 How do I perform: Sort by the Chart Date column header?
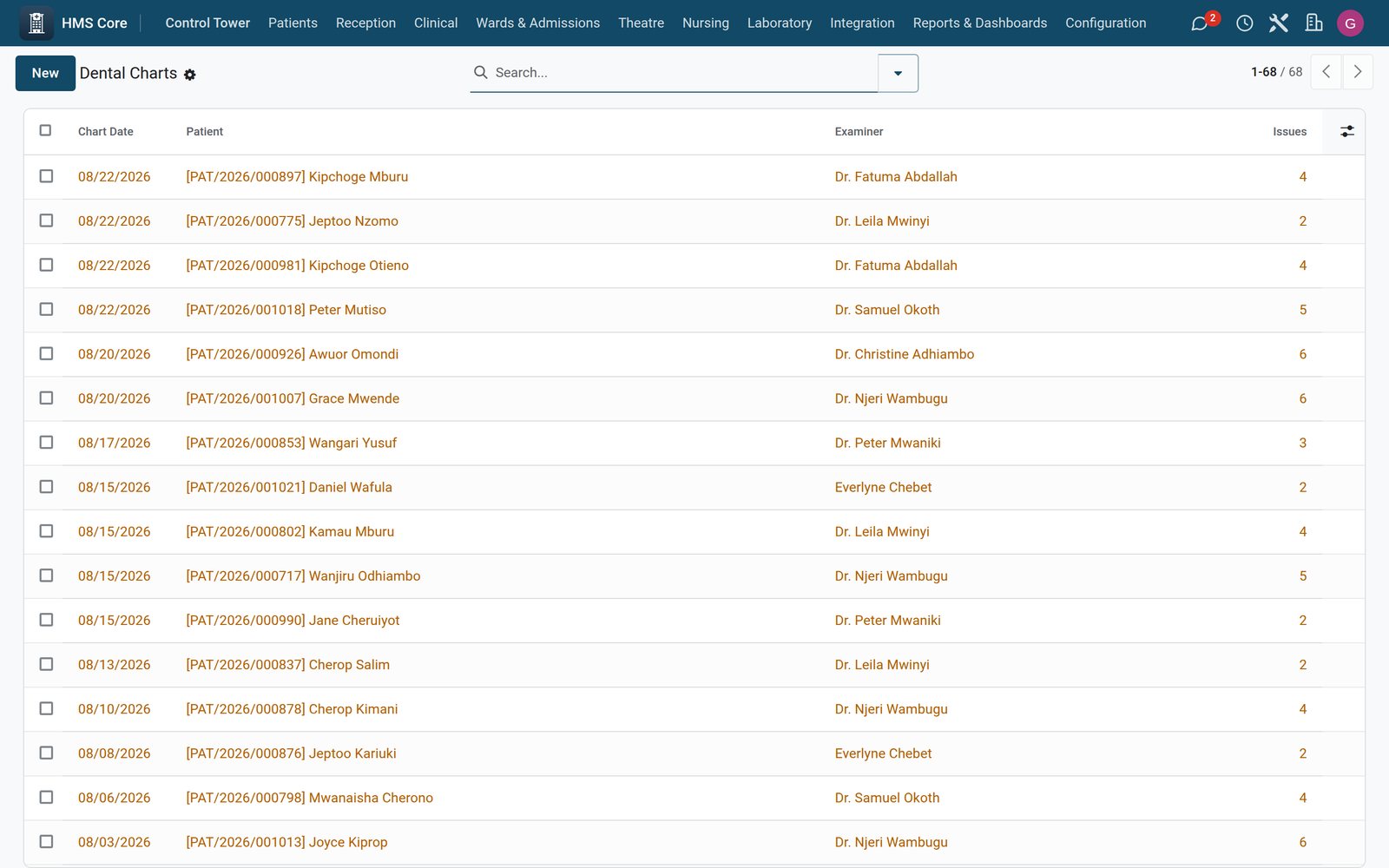point(106,132)
